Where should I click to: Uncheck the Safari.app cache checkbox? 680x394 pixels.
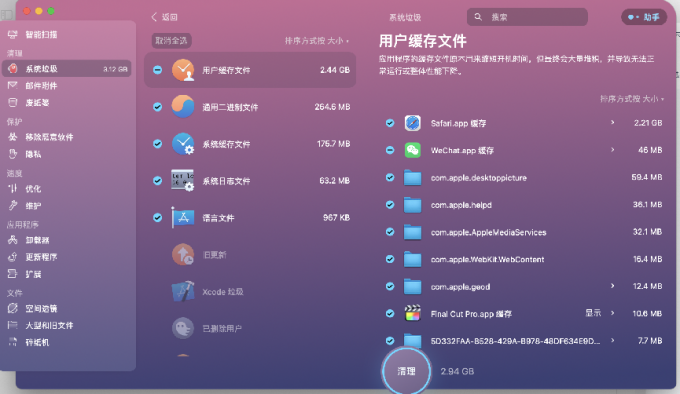pyautogui.click(x=390, y=123)
